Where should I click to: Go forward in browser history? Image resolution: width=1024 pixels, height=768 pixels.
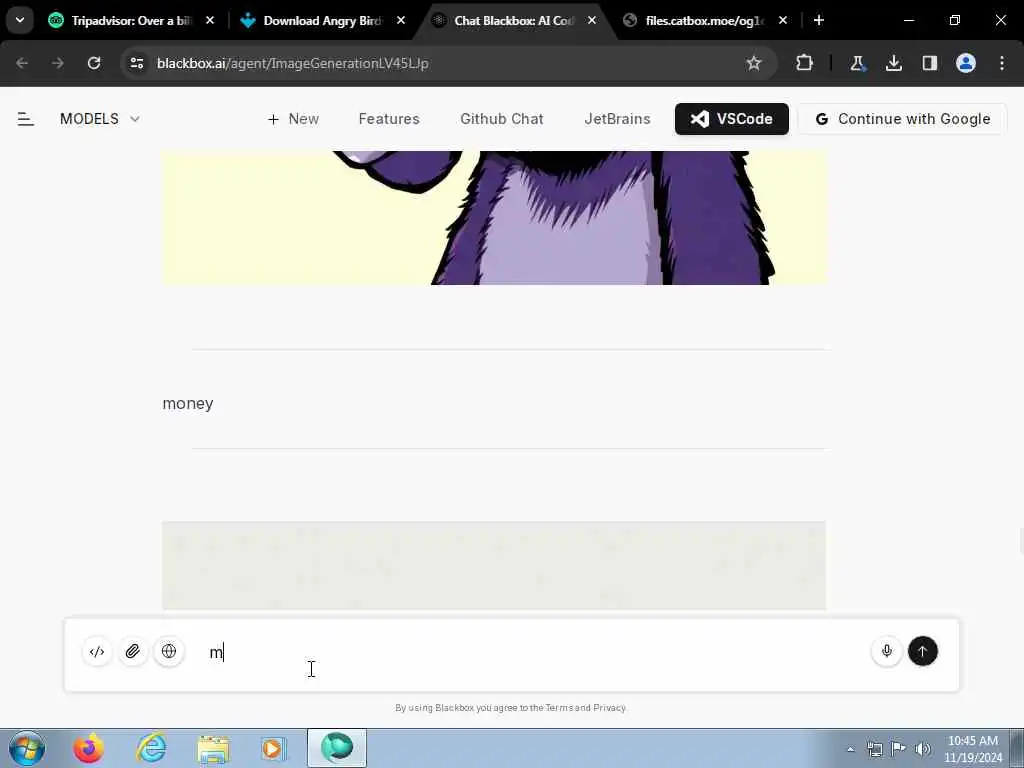coord(58,63)
